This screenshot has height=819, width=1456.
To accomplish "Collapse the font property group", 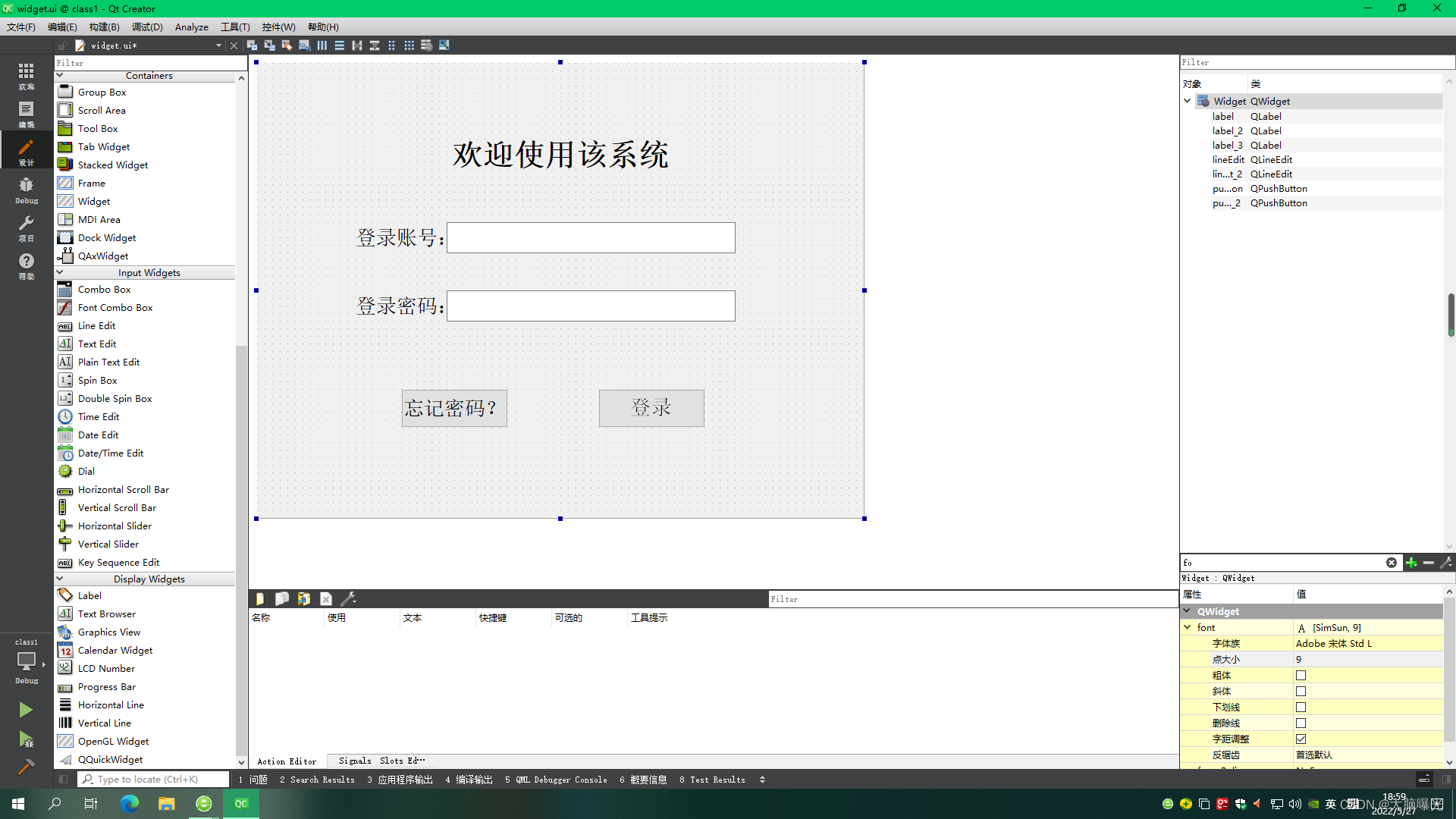I will [x=1188, y=627].
